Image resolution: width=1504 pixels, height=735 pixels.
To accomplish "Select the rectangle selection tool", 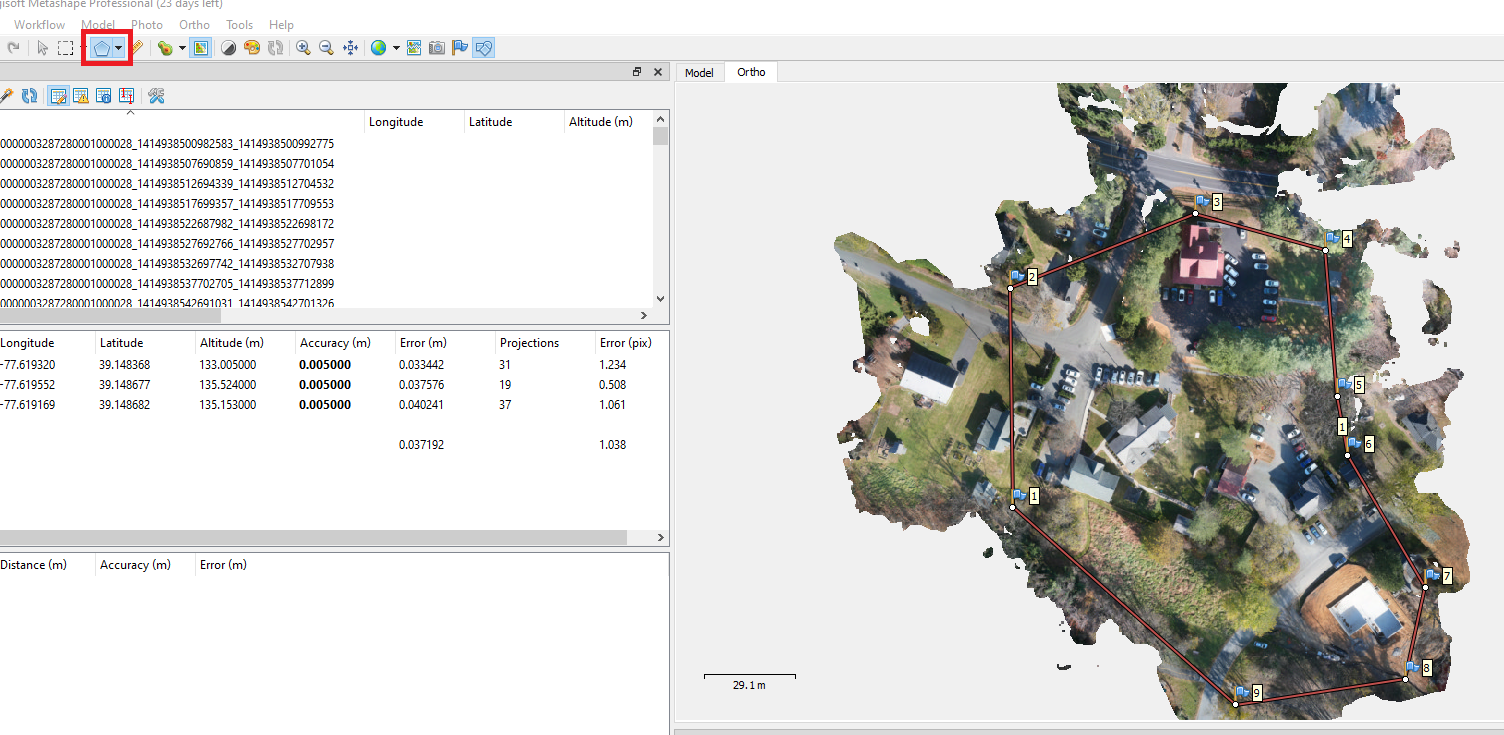I will (x=65, y=48).
